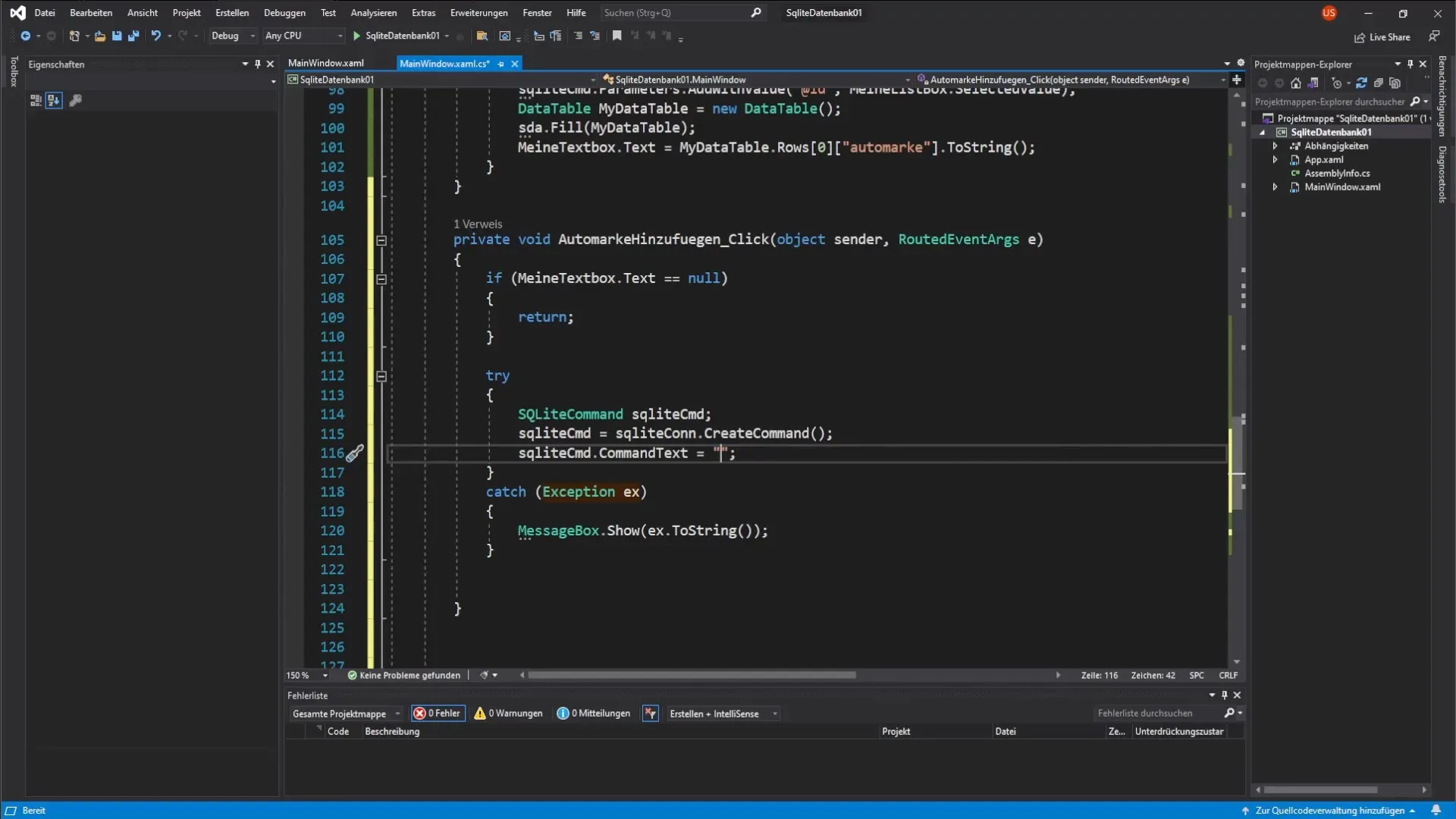
Task: Collapse all items in Projektmappen-Explorer
Action: (1379, 83)
